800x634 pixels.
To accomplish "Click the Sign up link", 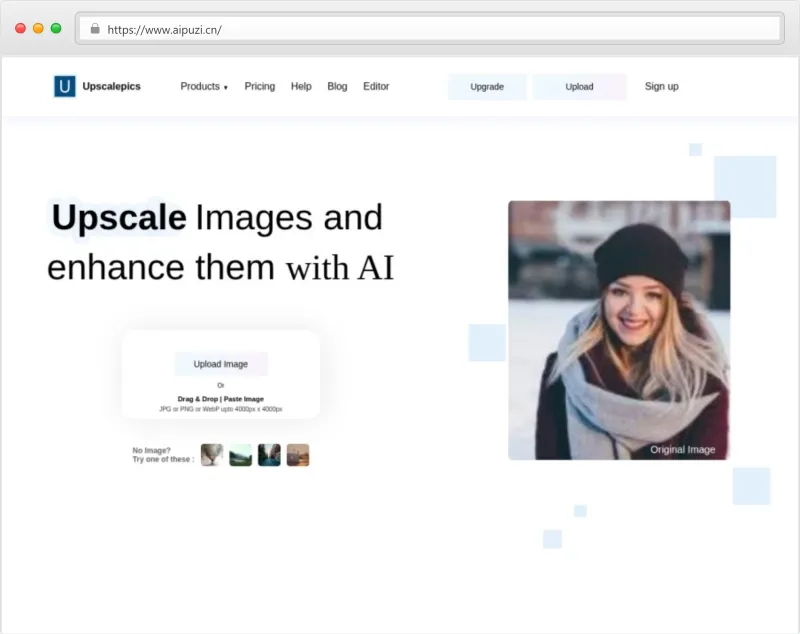I will click(661, 87).
